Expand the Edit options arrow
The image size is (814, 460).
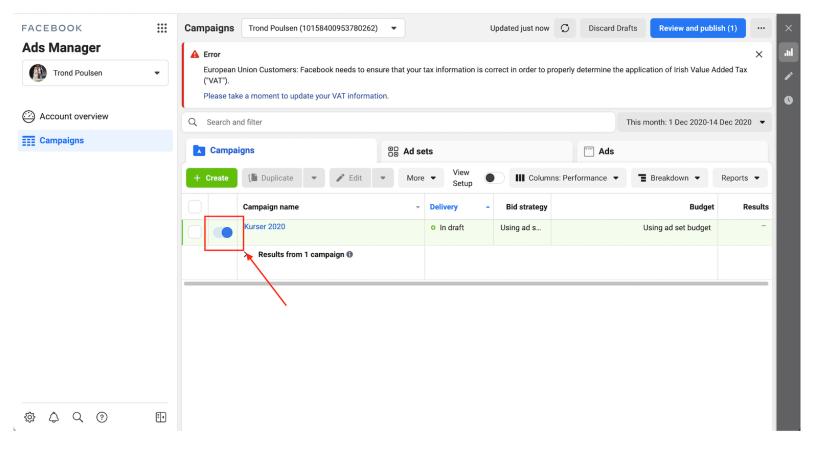point(383,178)
